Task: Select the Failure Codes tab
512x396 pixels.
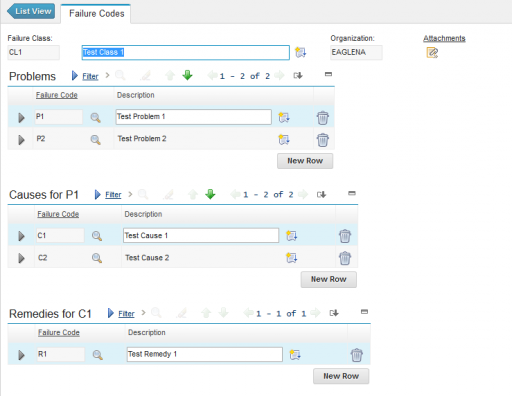Action: pyautogui.click(x=96, y=14)
